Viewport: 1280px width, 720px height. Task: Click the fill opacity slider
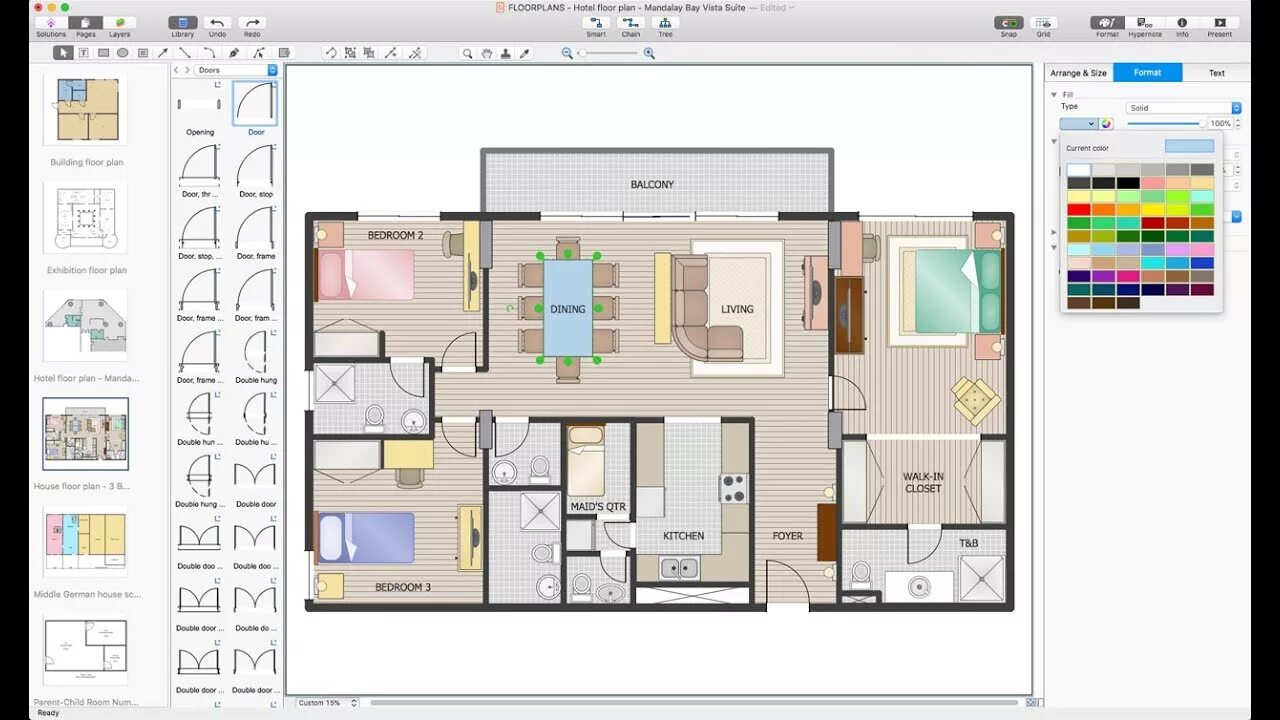point(1165,124)
